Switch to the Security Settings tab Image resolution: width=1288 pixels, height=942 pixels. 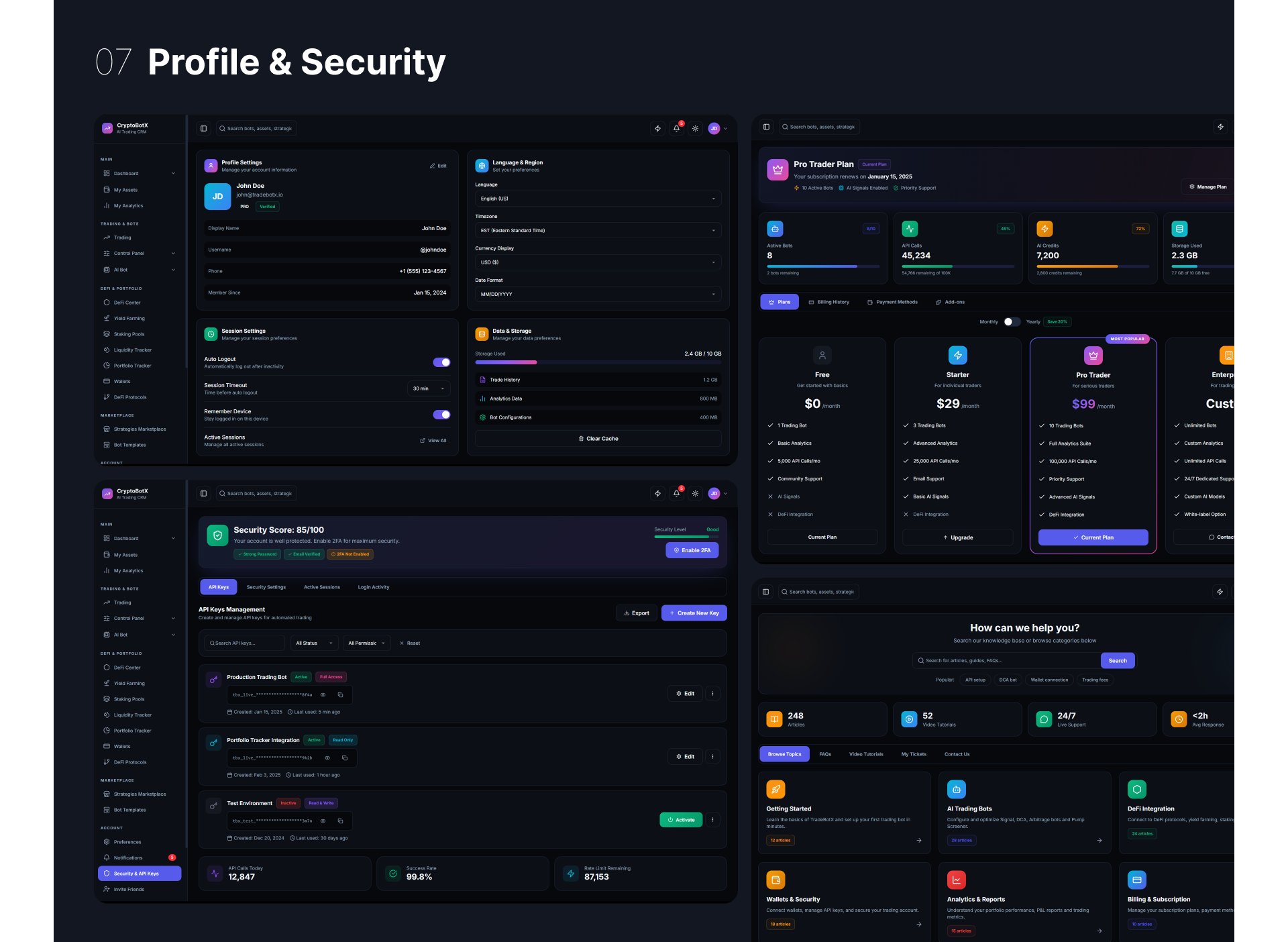(x=266, y=587)
